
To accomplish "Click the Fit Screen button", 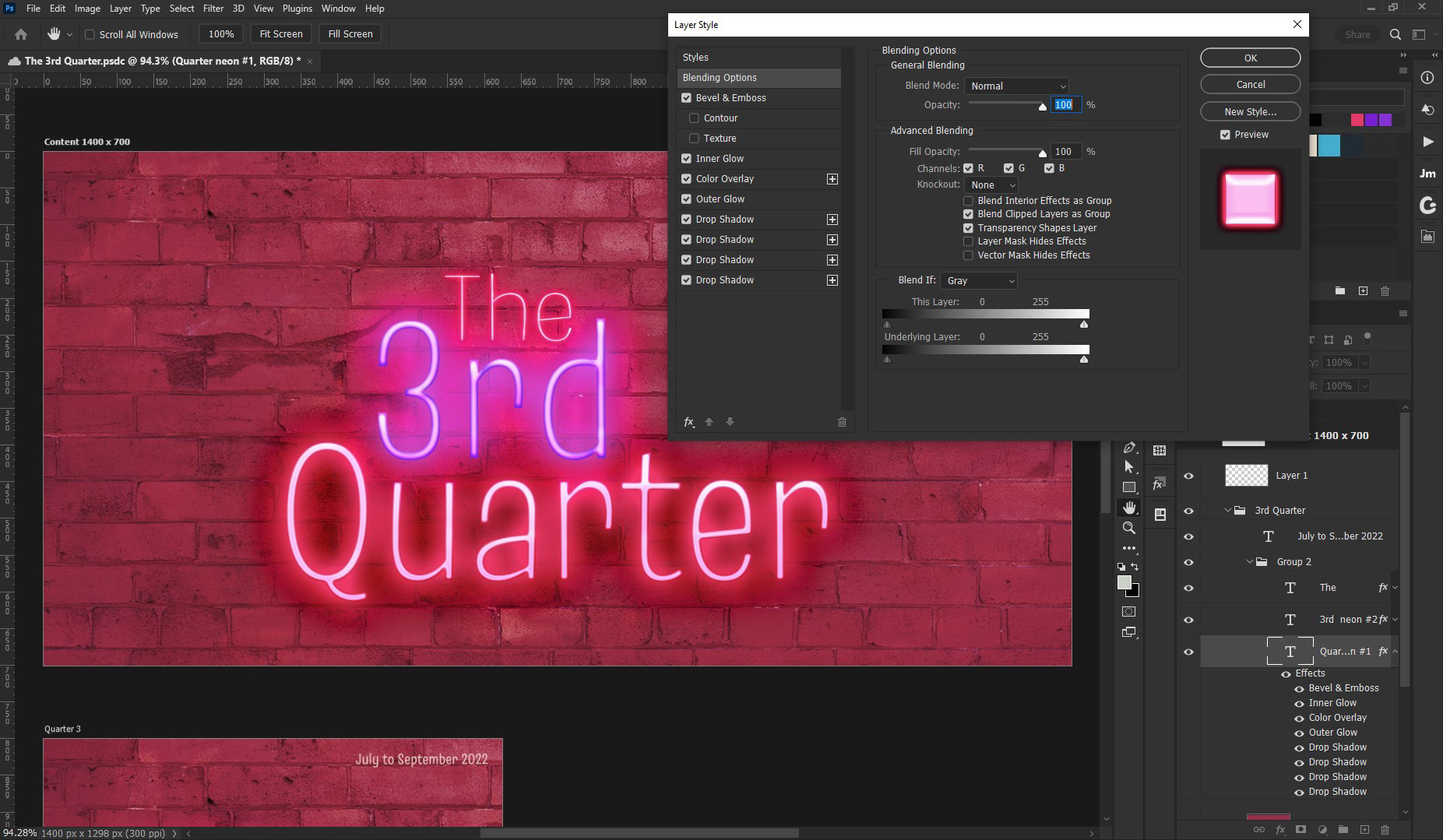I will [281, 34].
